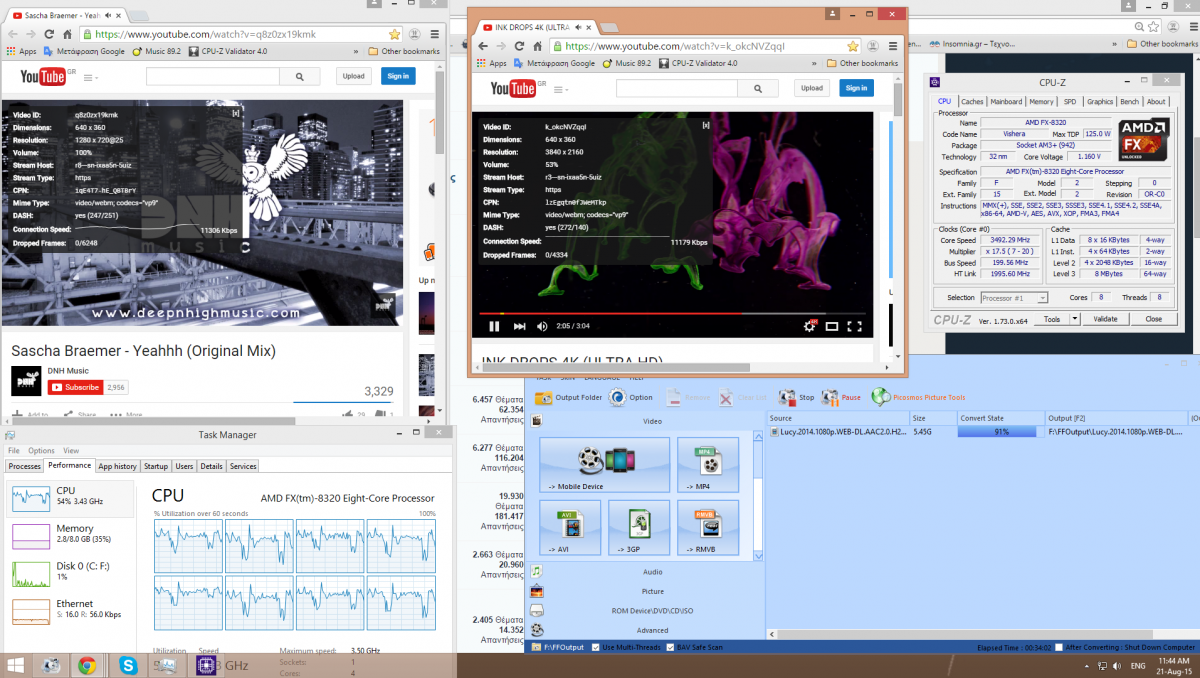Open Task Manager Processes tab

click(24, 466)
